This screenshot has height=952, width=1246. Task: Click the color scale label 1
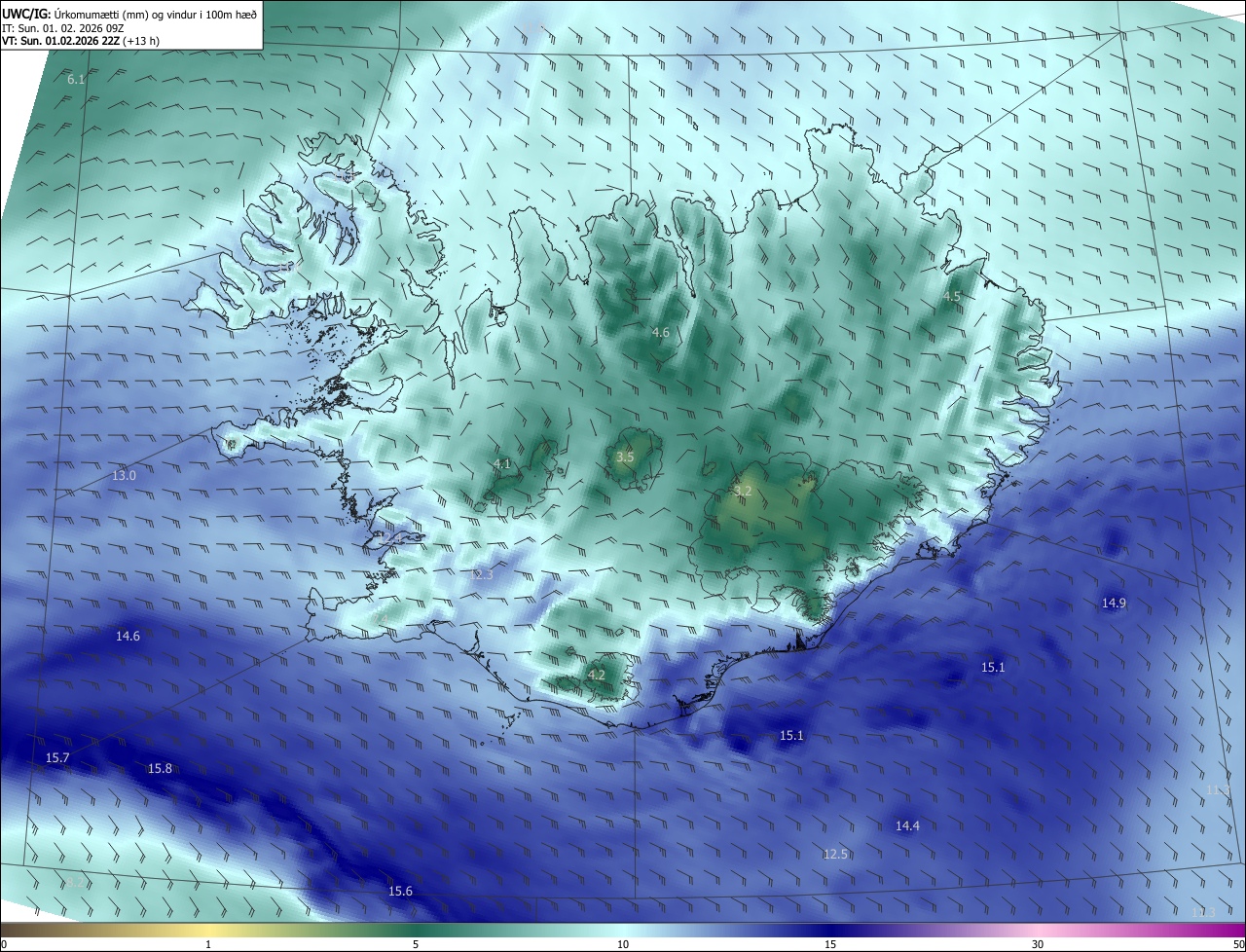[208, 944]
